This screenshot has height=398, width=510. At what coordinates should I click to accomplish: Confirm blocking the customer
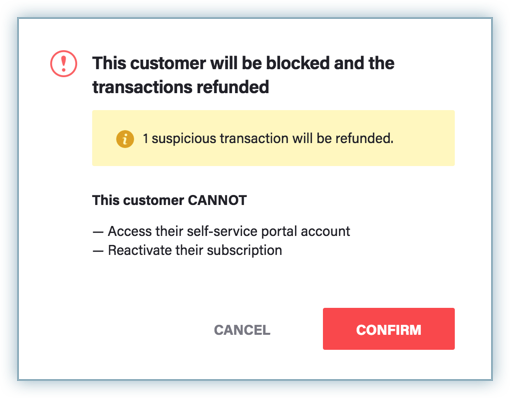pos(388,329)
